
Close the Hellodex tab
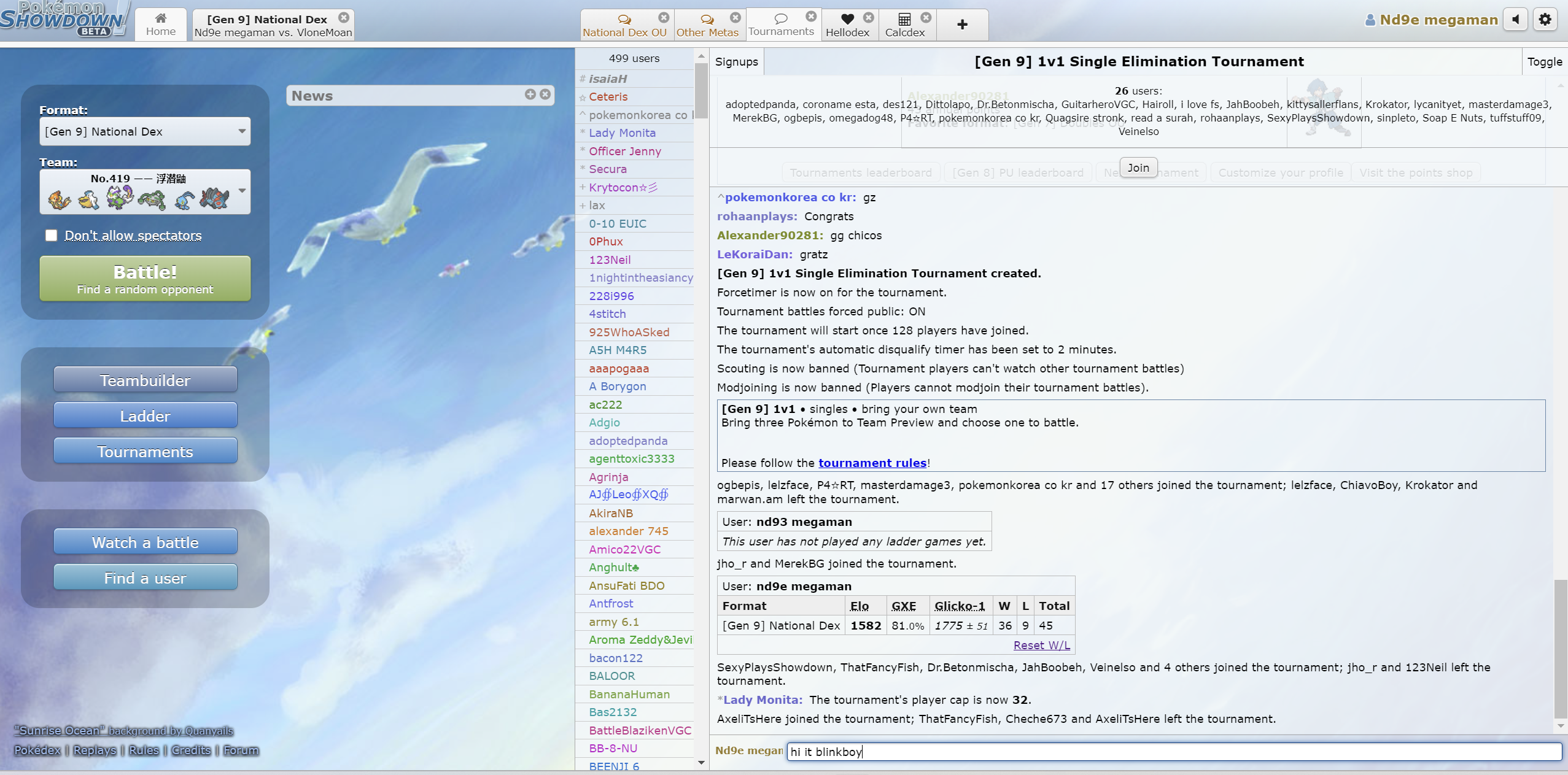868,17
